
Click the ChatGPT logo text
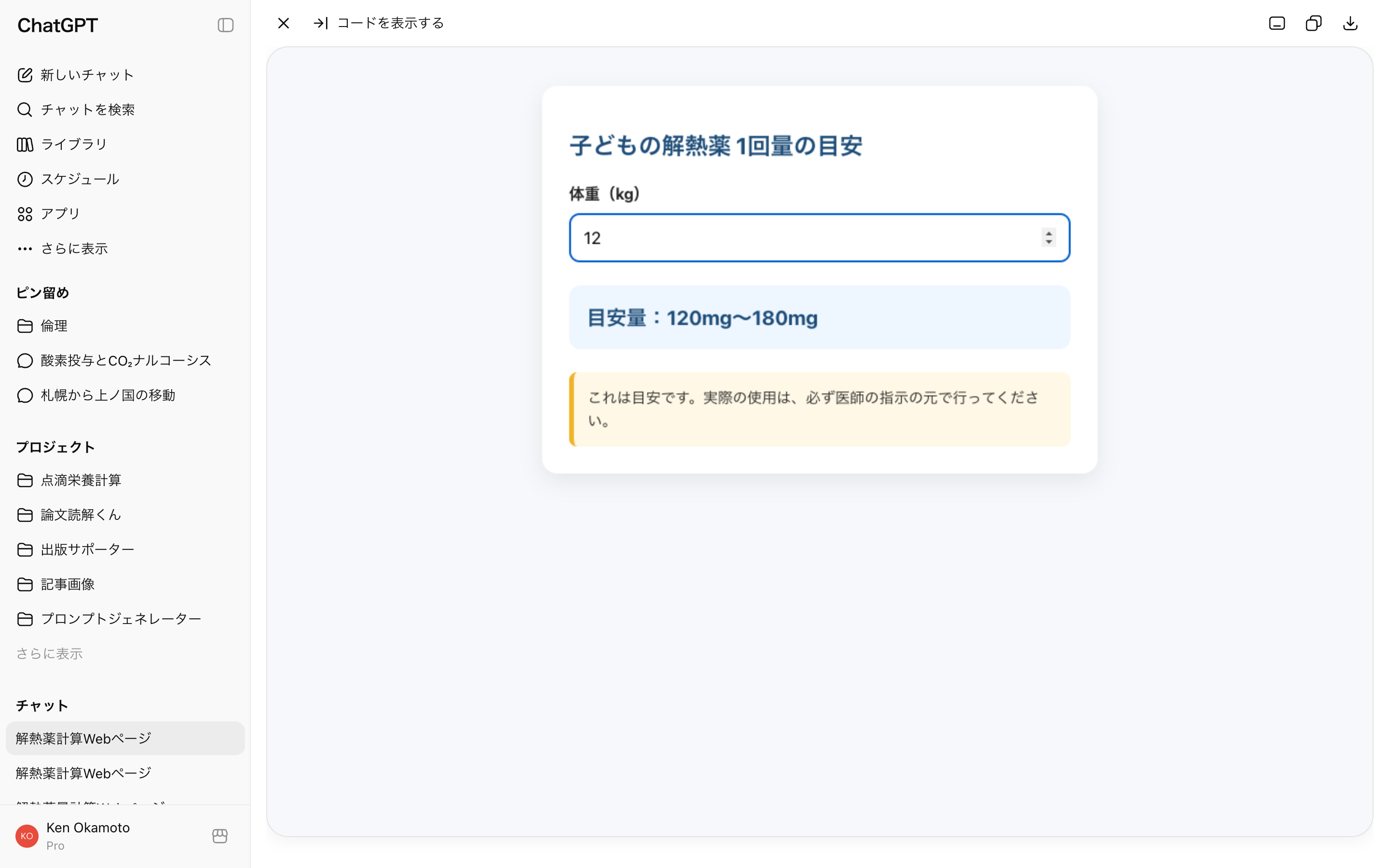[57, 25]
